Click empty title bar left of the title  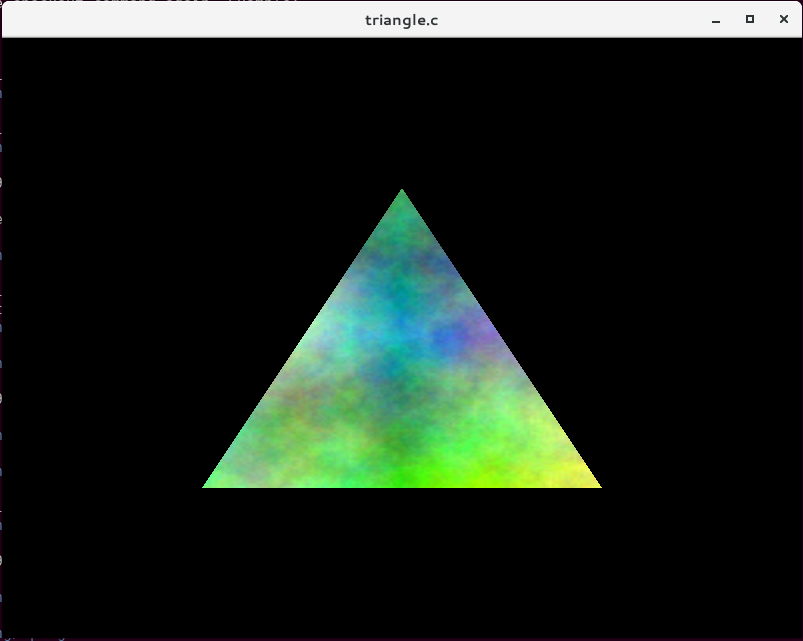pos(180,20)
